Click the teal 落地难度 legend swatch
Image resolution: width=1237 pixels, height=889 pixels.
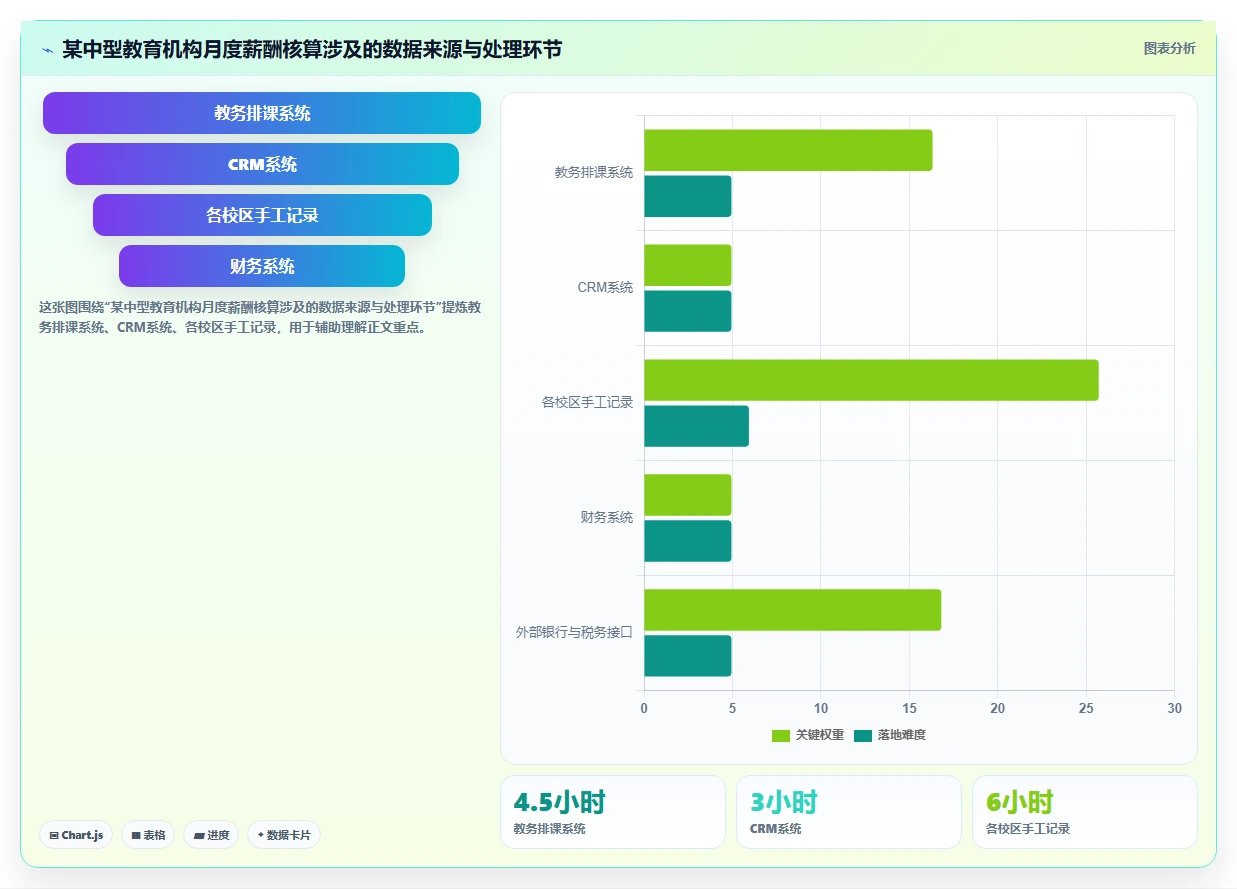[x=863, y=736]
